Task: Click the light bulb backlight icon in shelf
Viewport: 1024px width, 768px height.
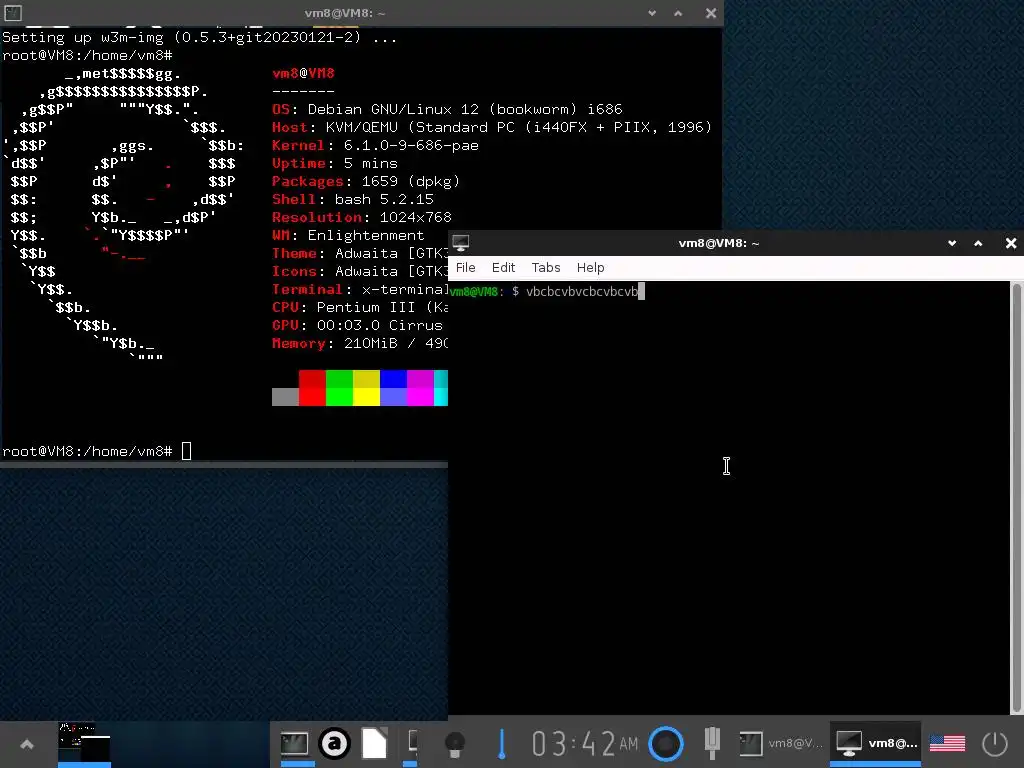Action: click(x=455, y=744)
